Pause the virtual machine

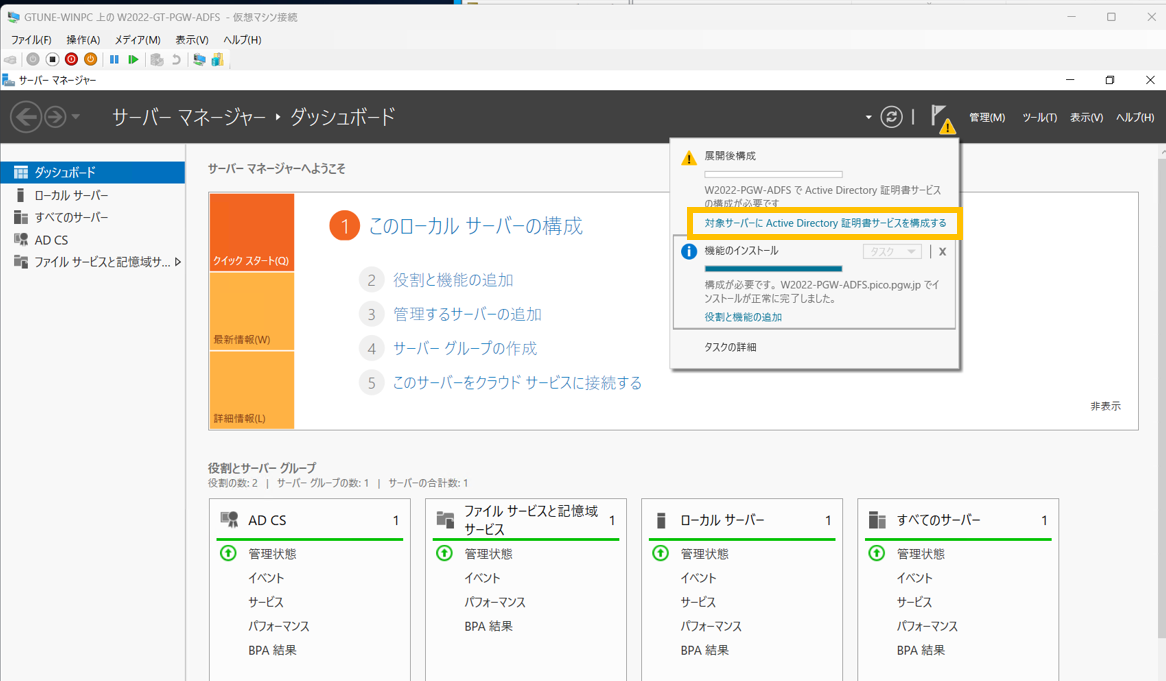click(114, 59)
